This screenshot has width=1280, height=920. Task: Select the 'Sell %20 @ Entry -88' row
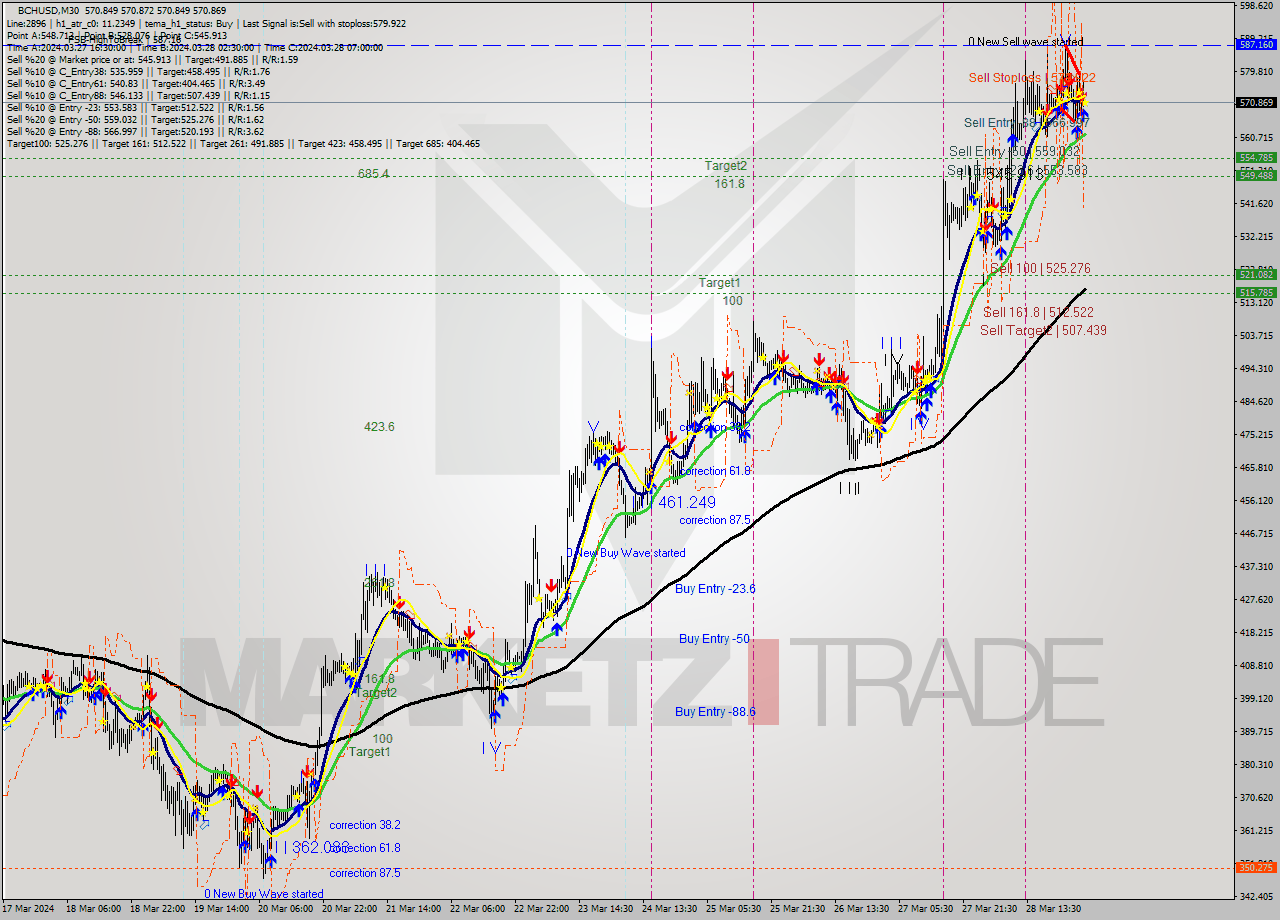135,132
